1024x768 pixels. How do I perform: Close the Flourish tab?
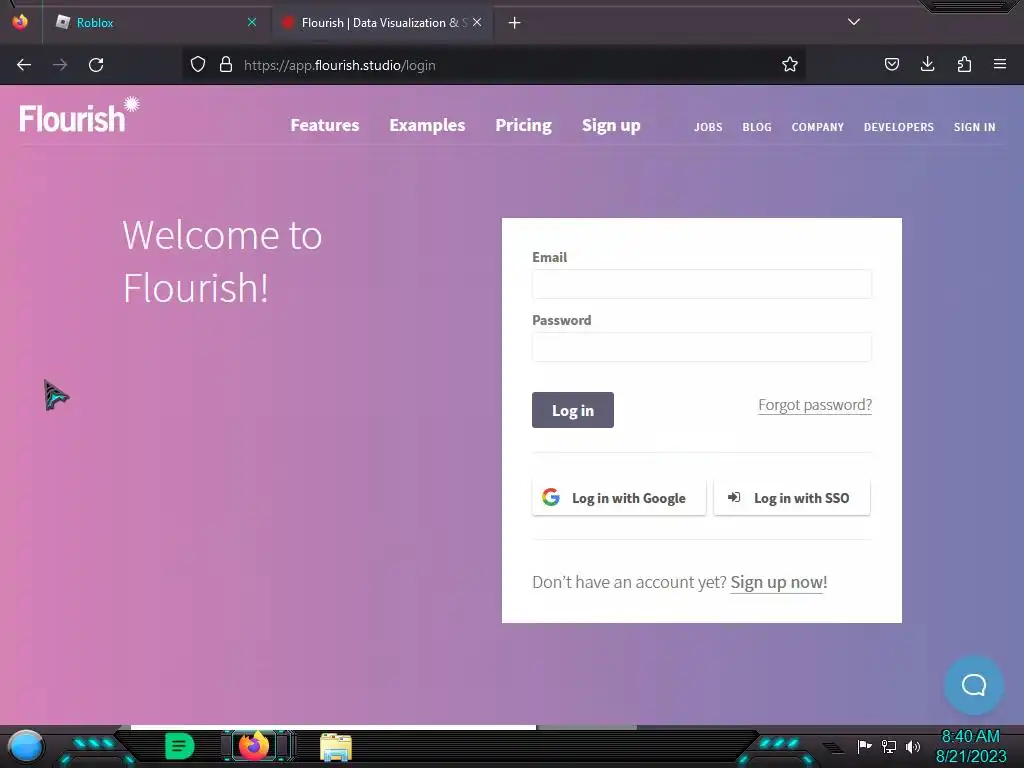point(477,22)
